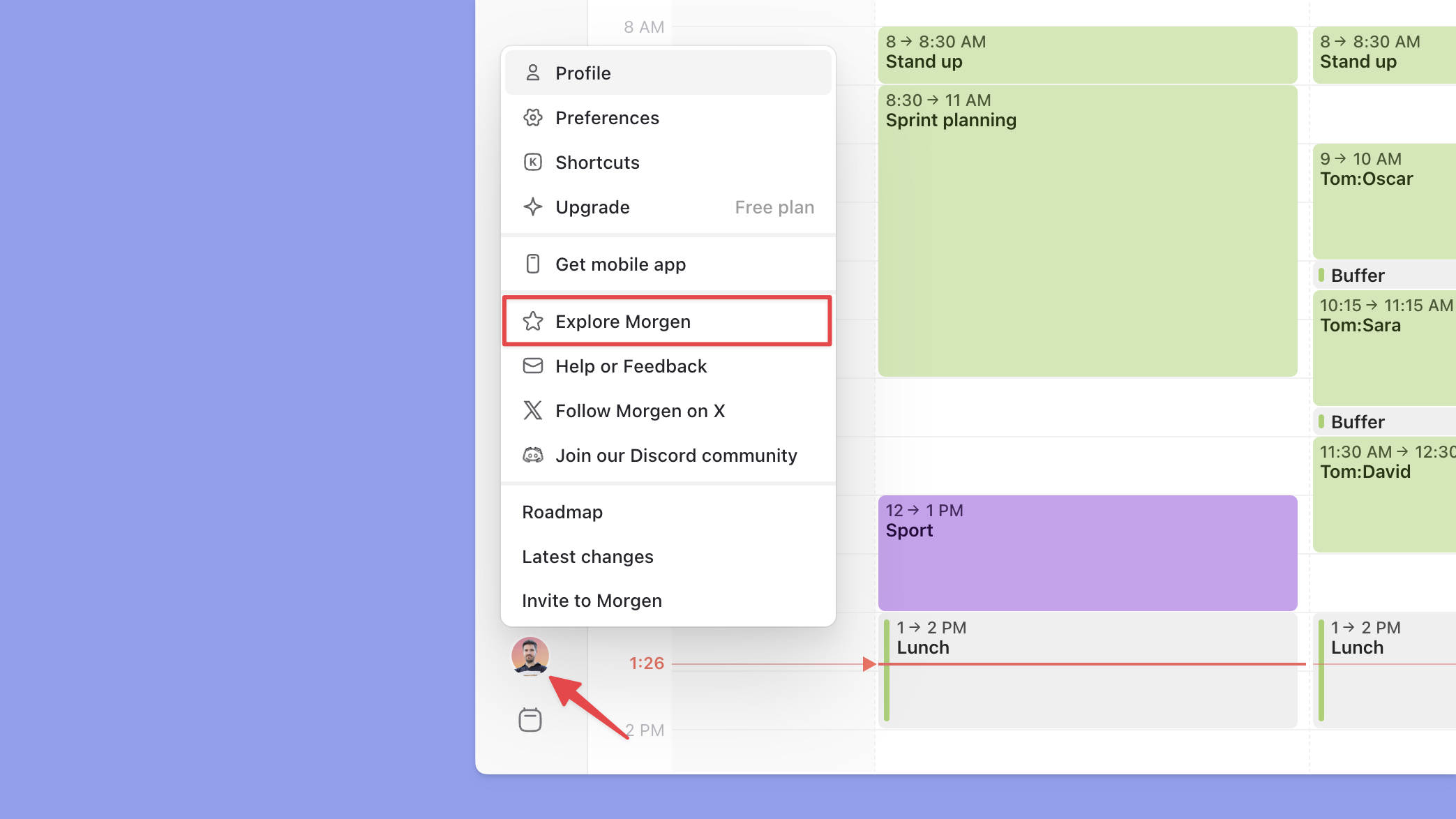The width and height of the screenshot is (1456, 819).
Task: Open the Profile menu entry
Action: [668, 73]
